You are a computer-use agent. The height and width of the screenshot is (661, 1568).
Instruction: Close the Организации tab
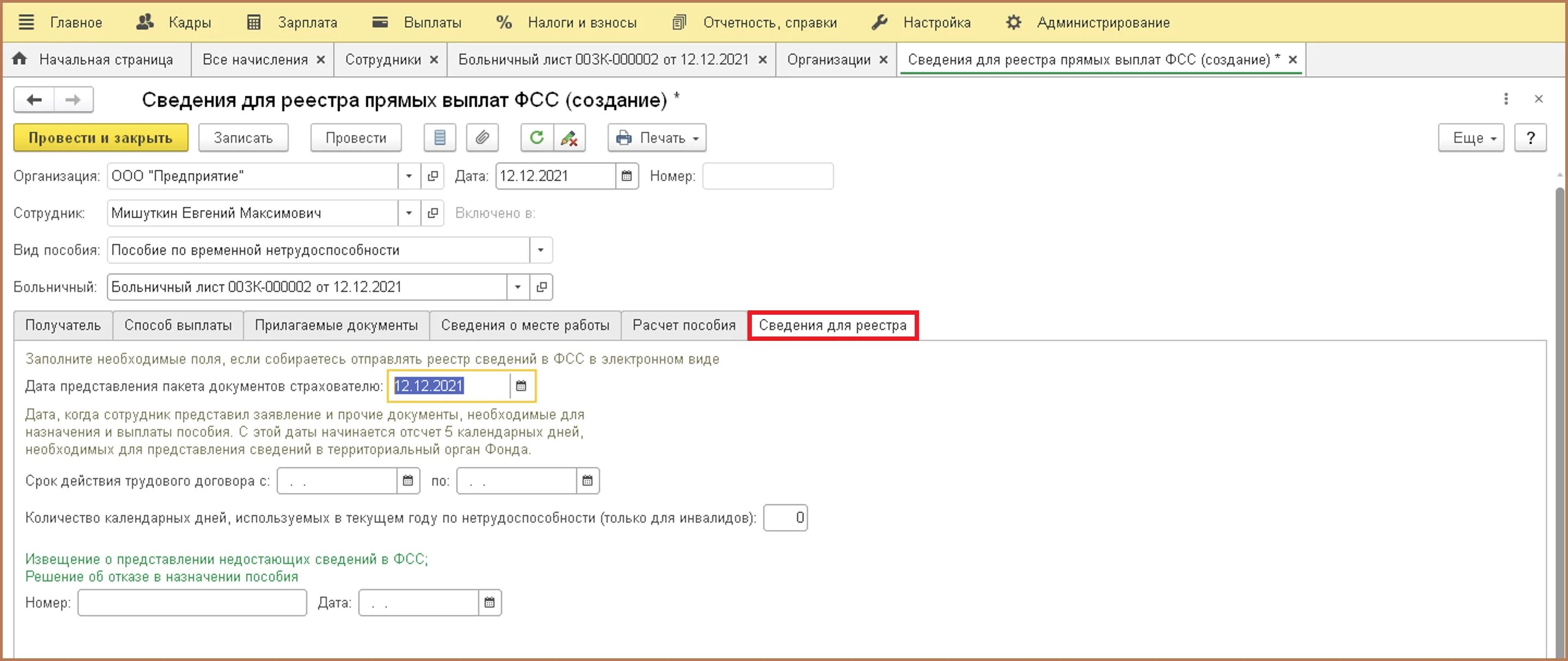883,60
